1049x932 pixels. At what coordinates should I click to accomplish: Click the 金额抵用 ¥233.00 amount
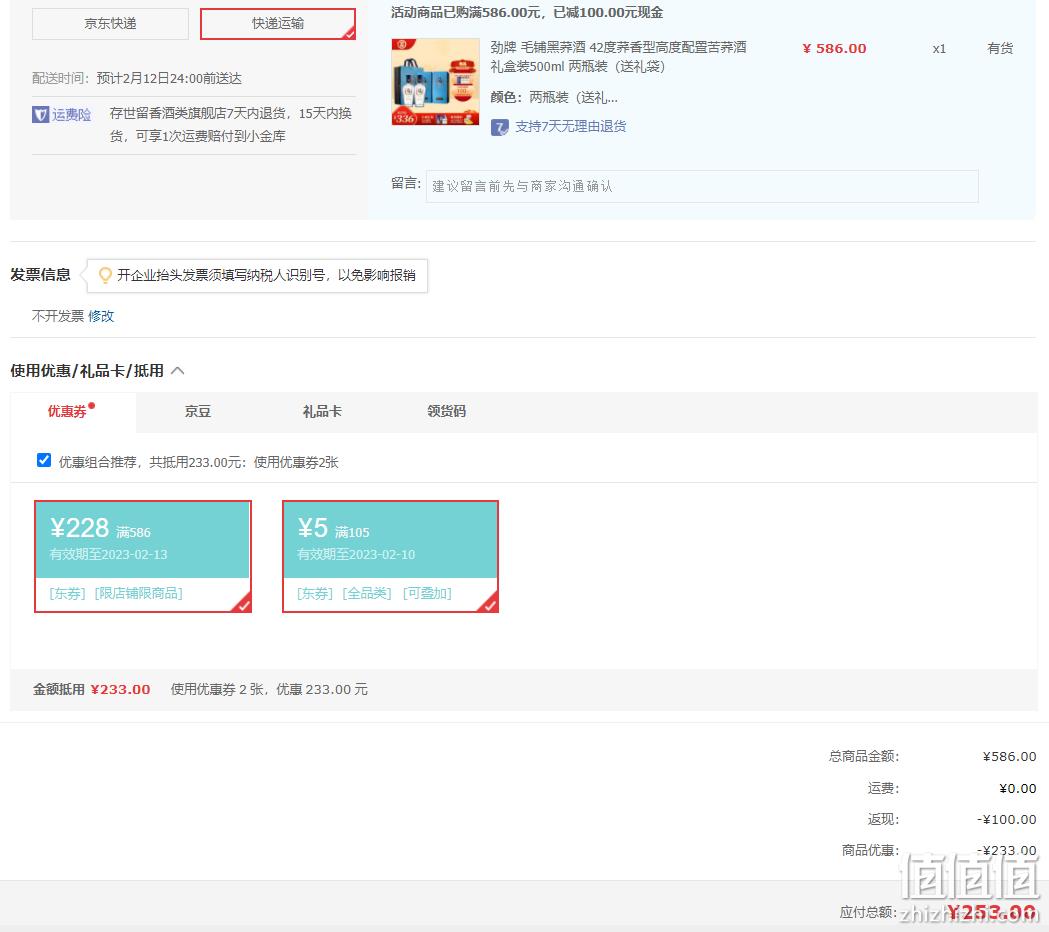(x=120, y=690)
